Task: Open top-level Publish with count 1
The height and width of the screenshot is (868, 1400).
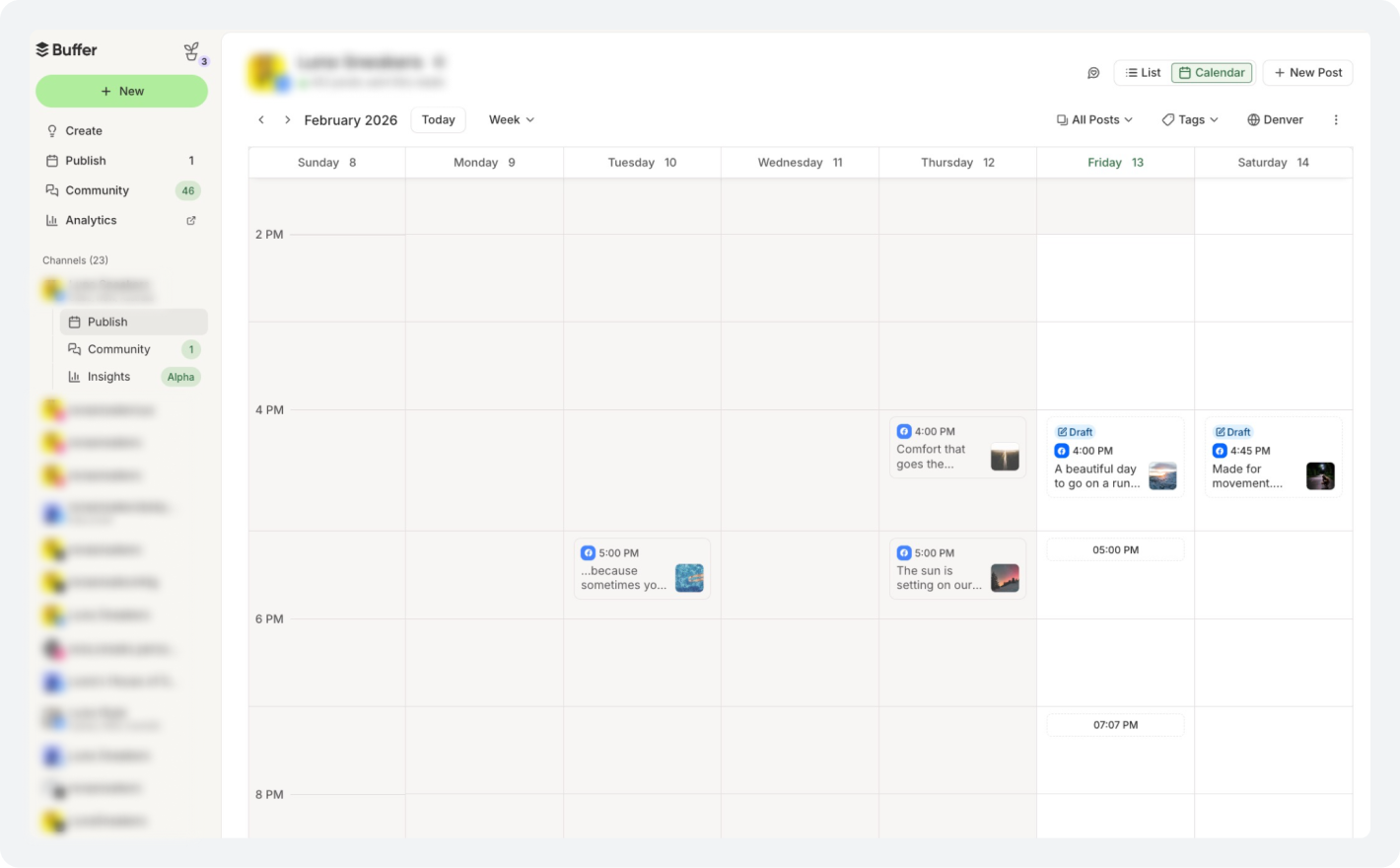Action: 121,161
